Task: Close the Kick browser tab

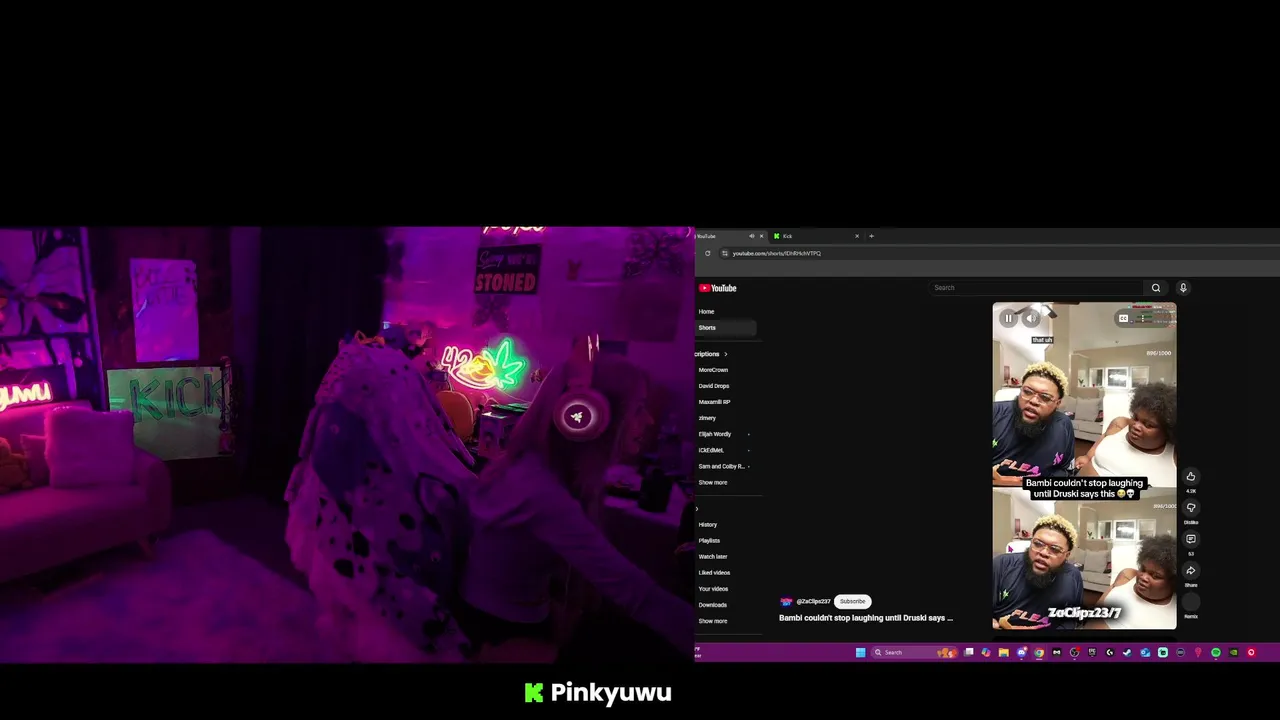Action: point(857,236)
